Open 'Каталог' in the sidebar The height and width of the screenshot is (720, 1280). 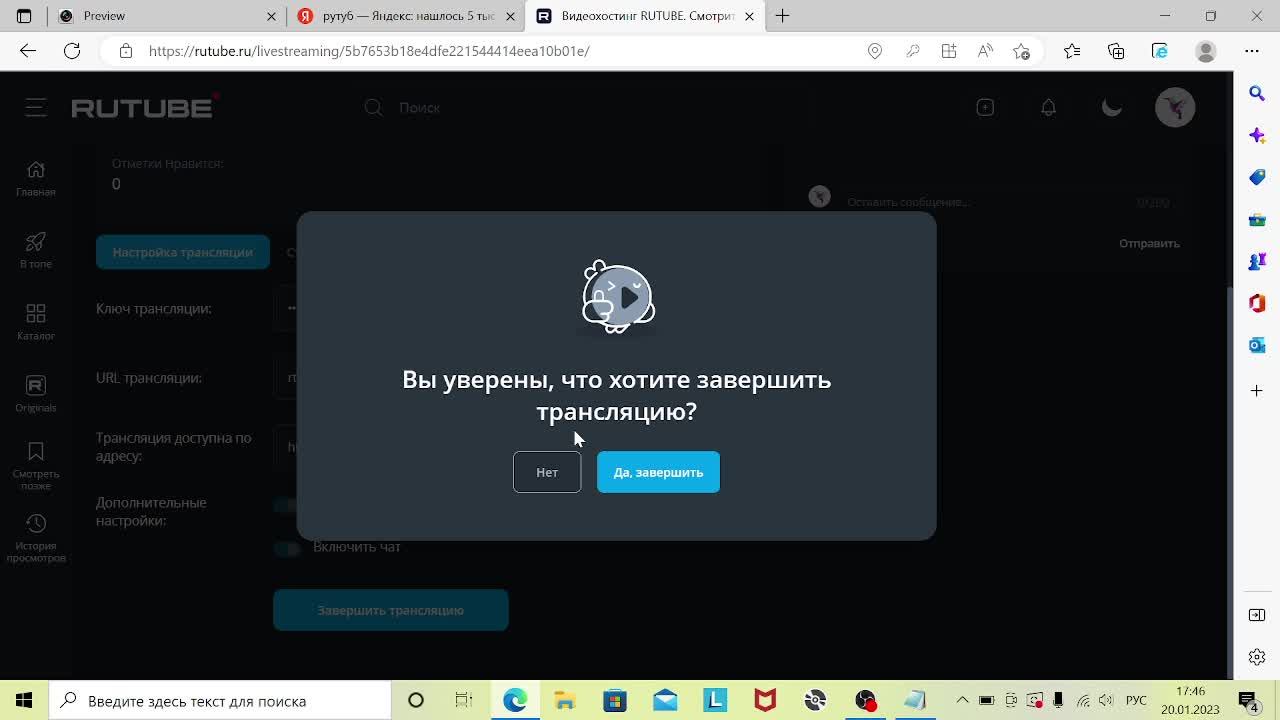coord(36,322)
